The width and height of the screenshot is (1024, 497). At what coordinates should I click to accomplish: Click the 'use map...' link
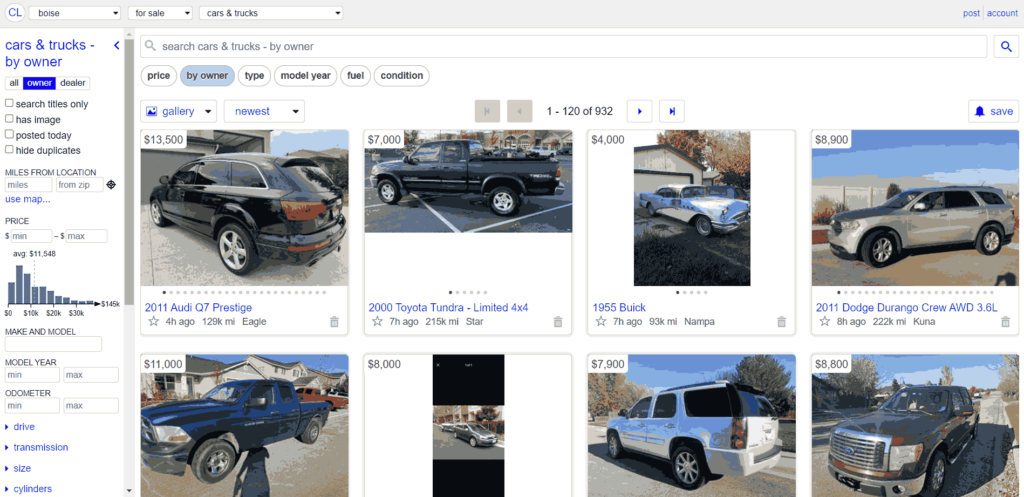click(27, 199)
